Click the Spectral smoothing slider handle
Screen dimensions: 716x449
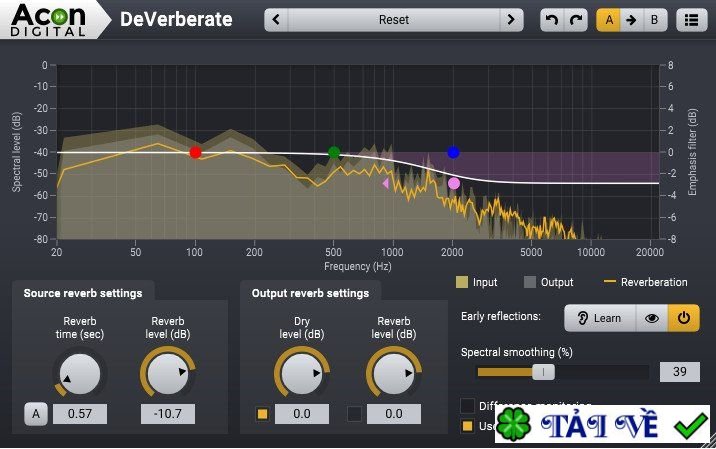(x=543, y=372)
